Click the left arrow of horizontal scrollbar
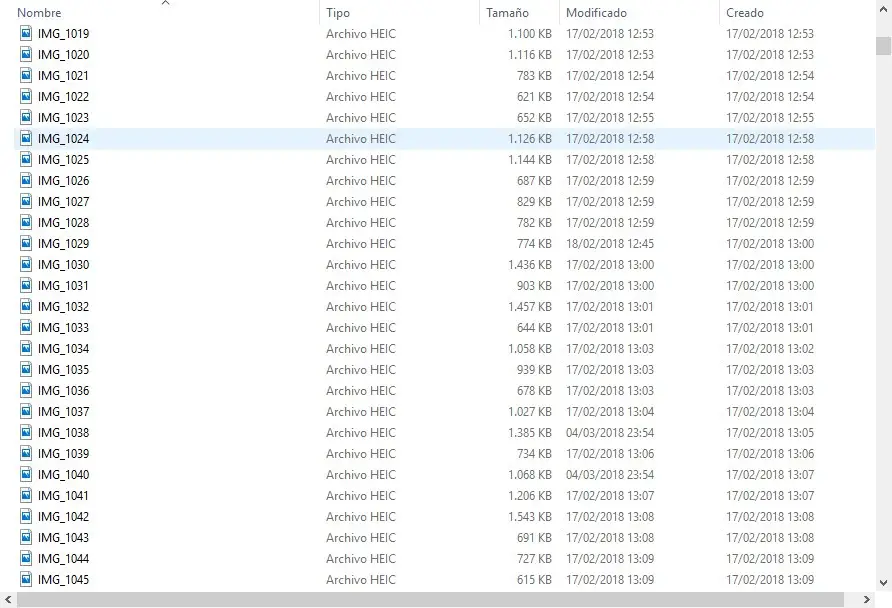The width and height of the screenshot is (892, 608). [x=8, y=599]
